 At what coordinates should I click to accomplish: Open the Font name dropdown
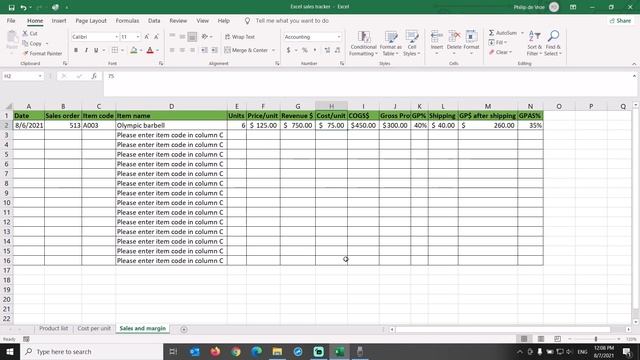(x=116, y=37)
